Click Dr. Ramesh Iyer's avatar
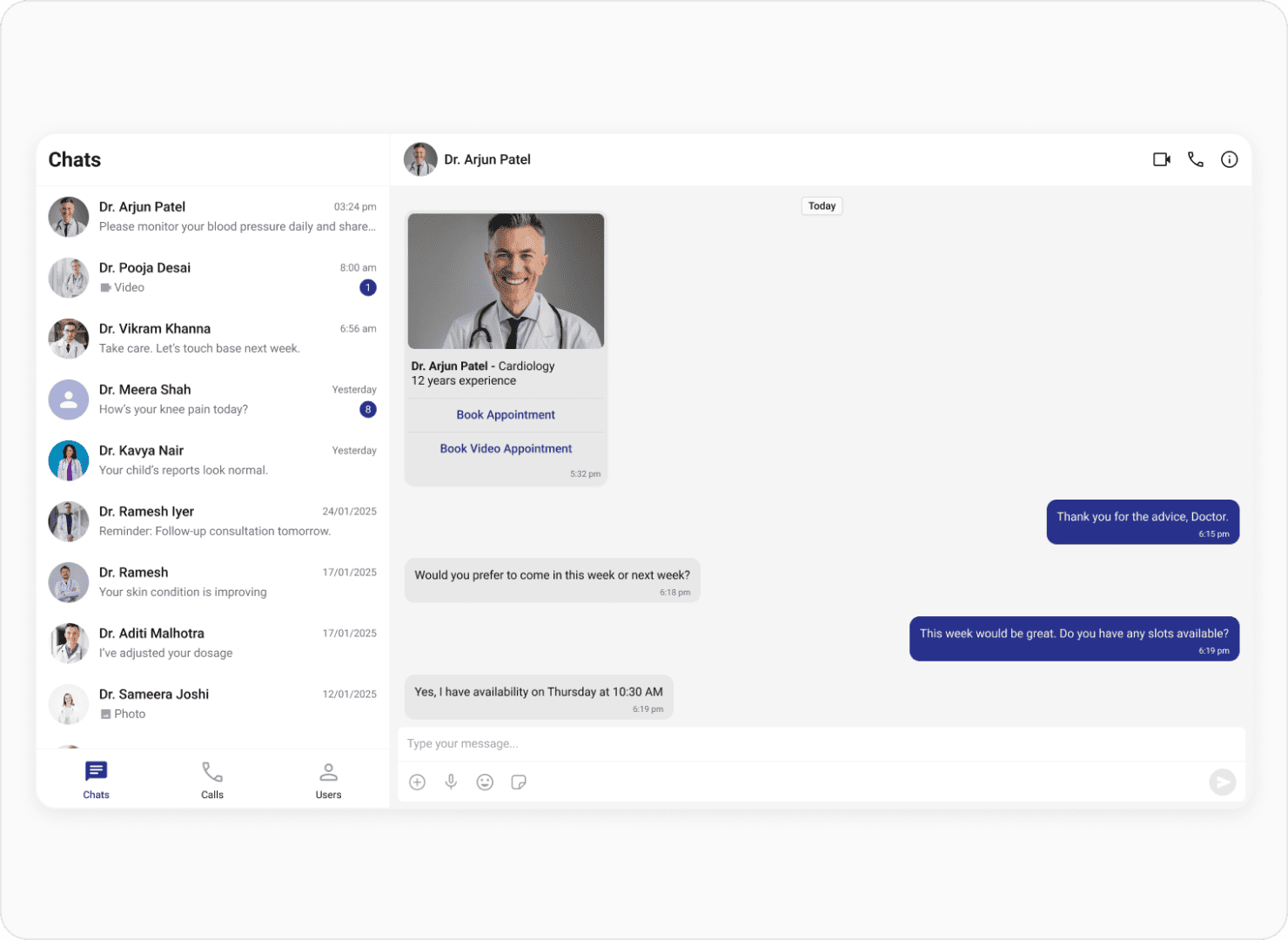The image size is (1288, 940). coord(69,521)
